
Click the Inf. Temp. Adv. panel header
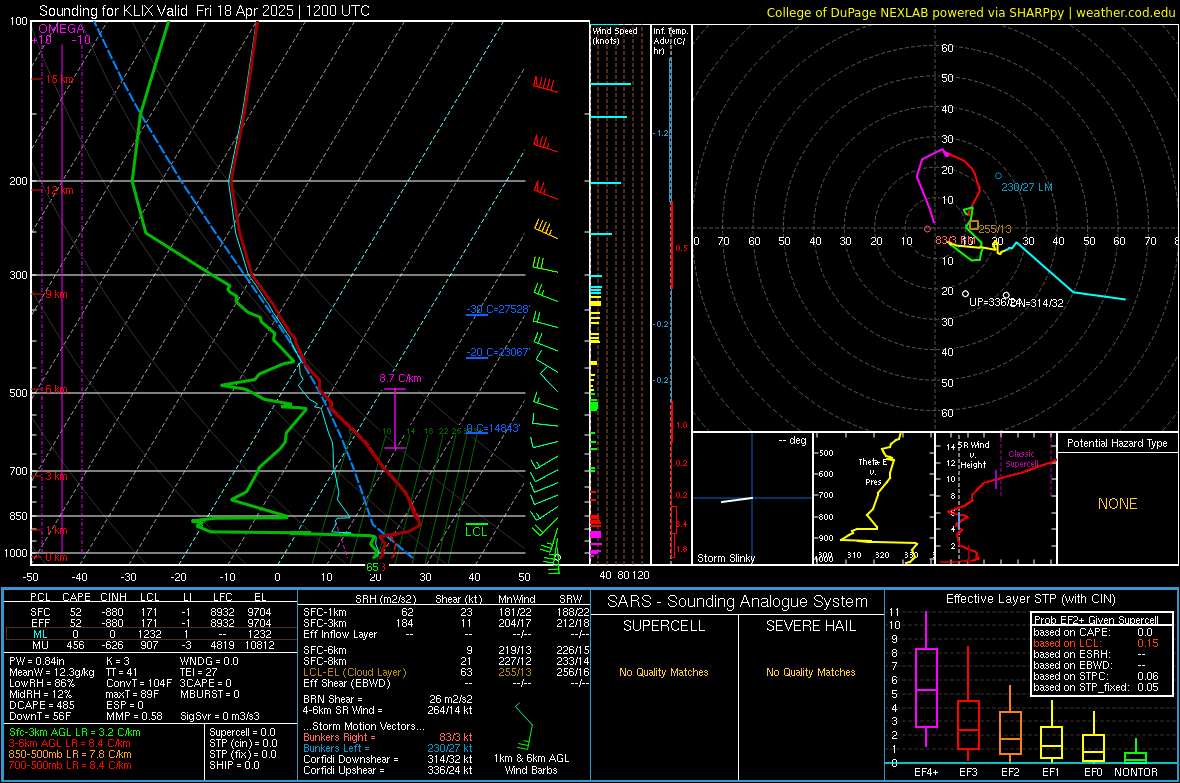(670, 41)
